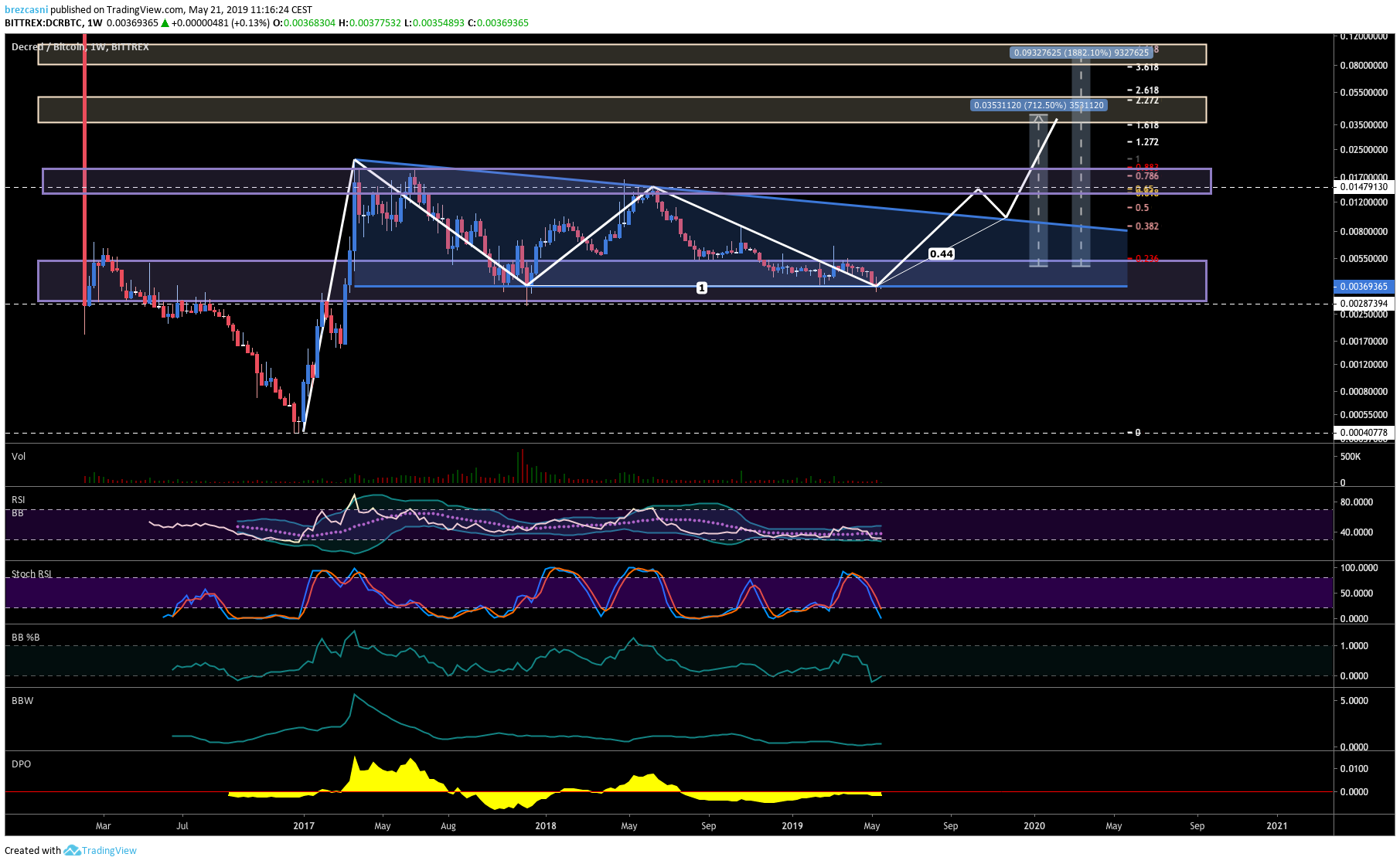1400x864 pixels.
Task: Click the 0.01479130 horizontal line price tag
Action: pos(1364,186)
